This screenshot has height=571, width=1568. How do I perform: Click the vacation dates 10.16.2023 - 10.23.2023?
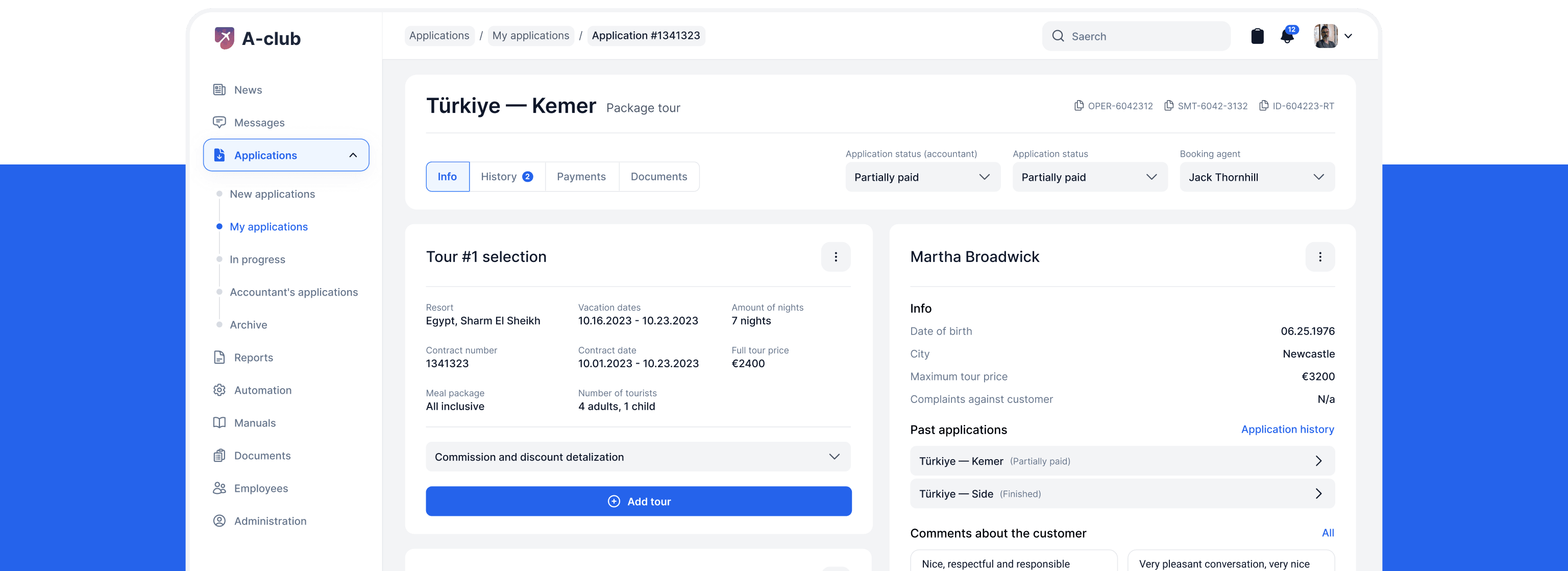pyautogui.click(x=638, y=321)
